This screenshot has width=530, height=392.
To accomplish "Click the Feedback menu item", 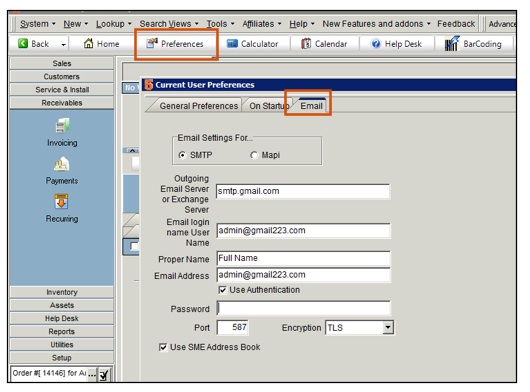I will point(456,24).
